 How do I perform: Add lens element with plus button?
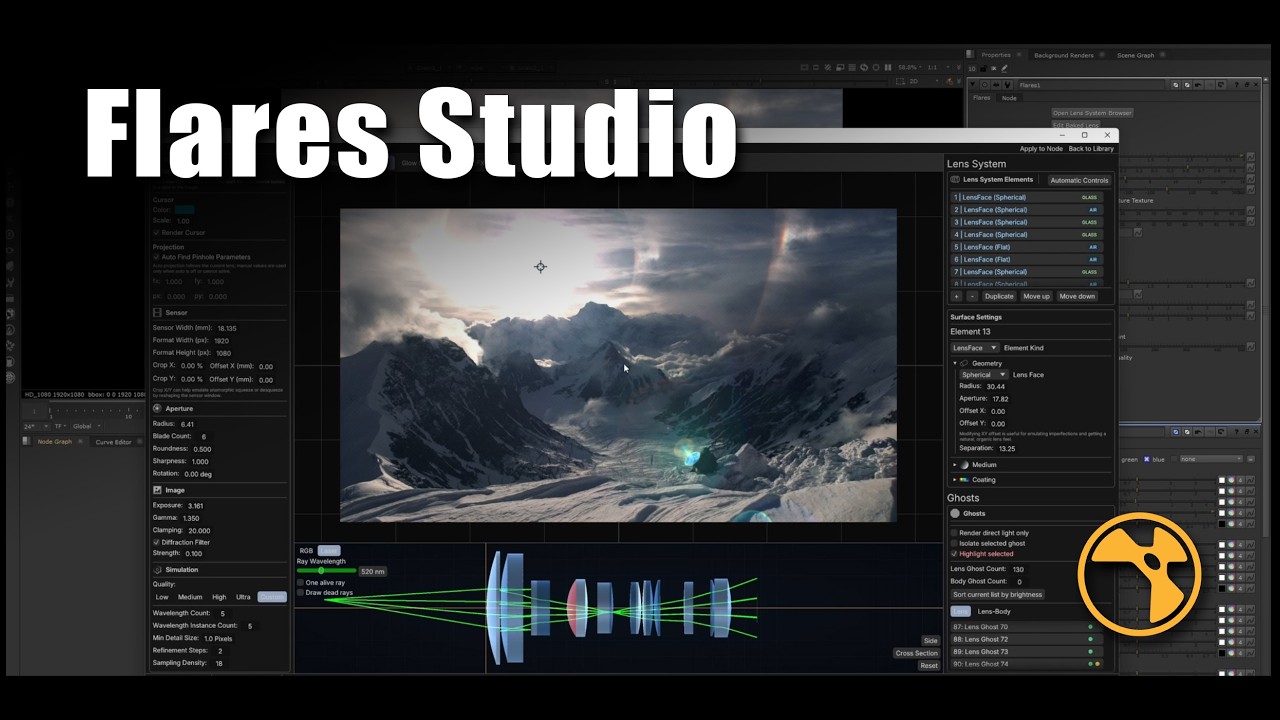pyautogui.click(x=956, y=297)
